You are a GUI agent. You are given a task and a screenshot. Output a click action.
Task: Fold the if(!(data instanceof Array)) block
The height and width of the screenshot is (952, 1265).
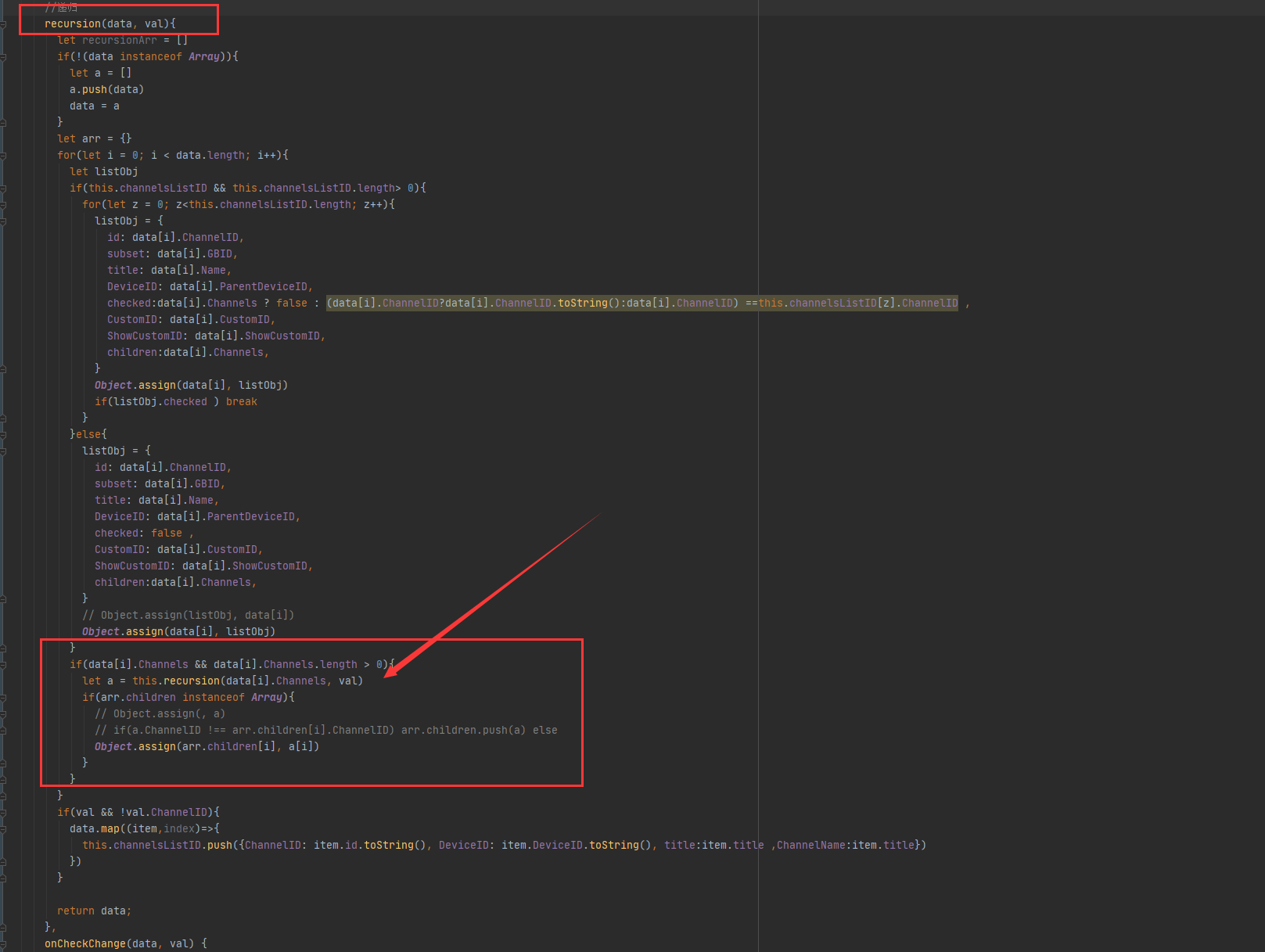tap(4, 57)
